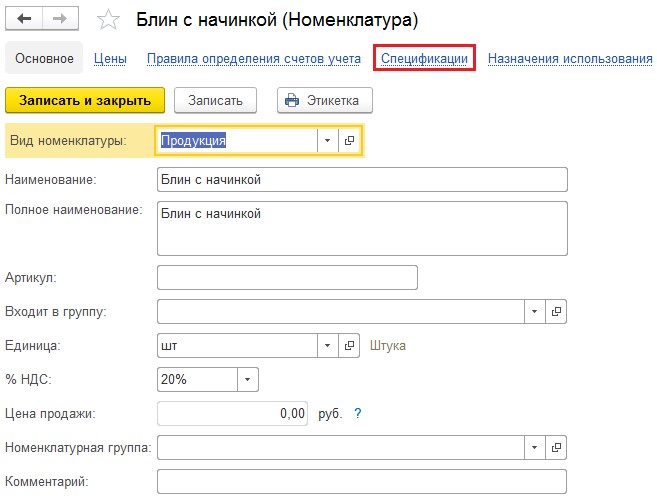
Task: Click the back navigation arrow
Action: point(24,19)
